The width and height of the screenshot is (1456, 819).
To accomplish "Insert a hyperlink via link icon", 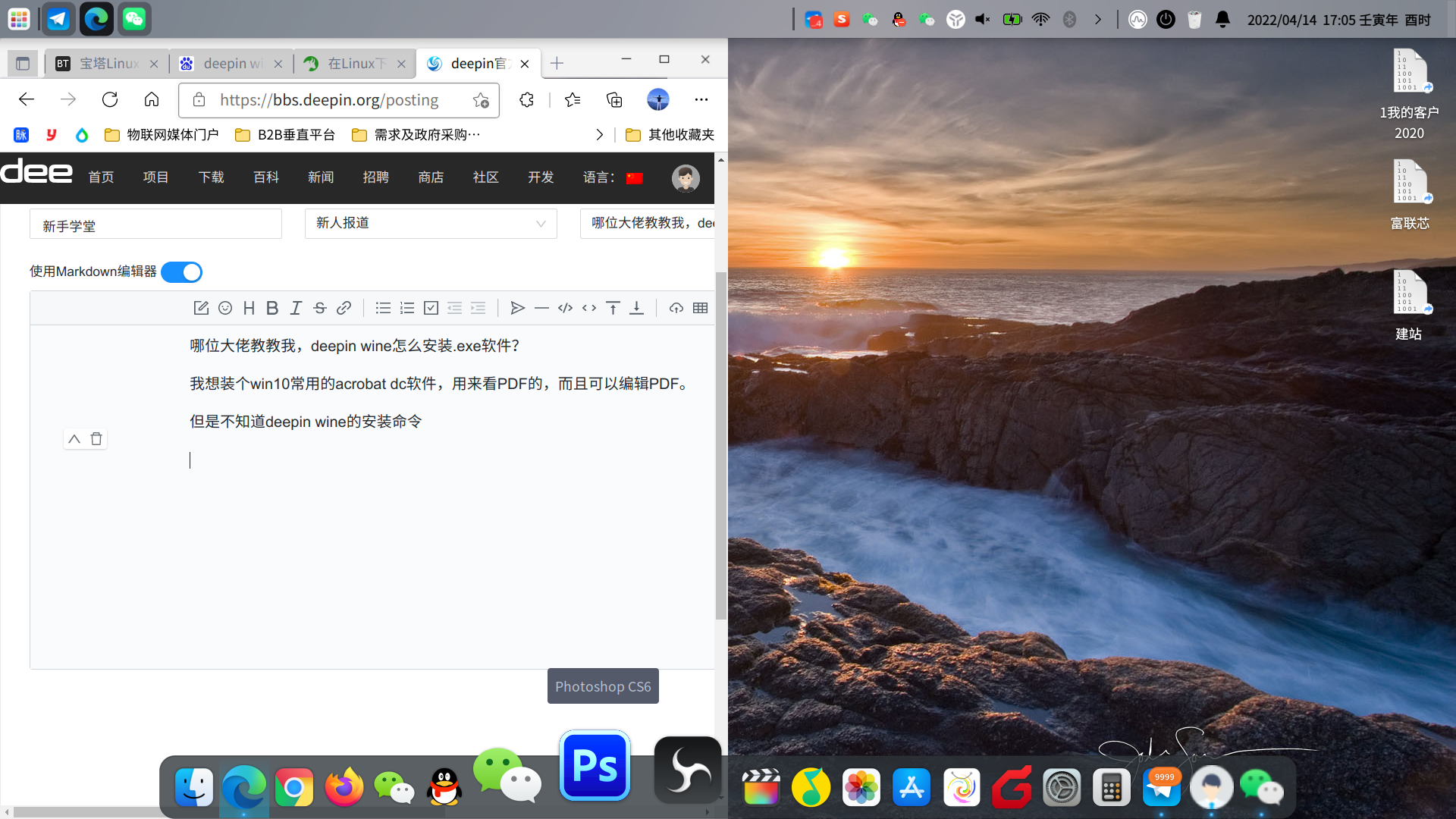I will click(344, 308).
